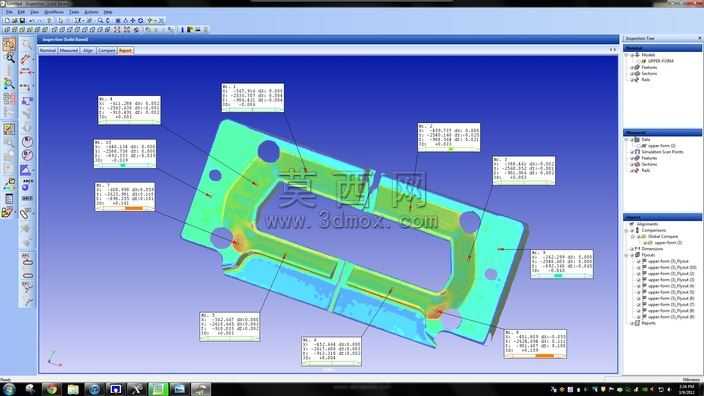Image resolution: width=704 pixels, height=396 pixels.
Task: Select the Alignments item in Reports tree
Action: [x=647, y=224]
